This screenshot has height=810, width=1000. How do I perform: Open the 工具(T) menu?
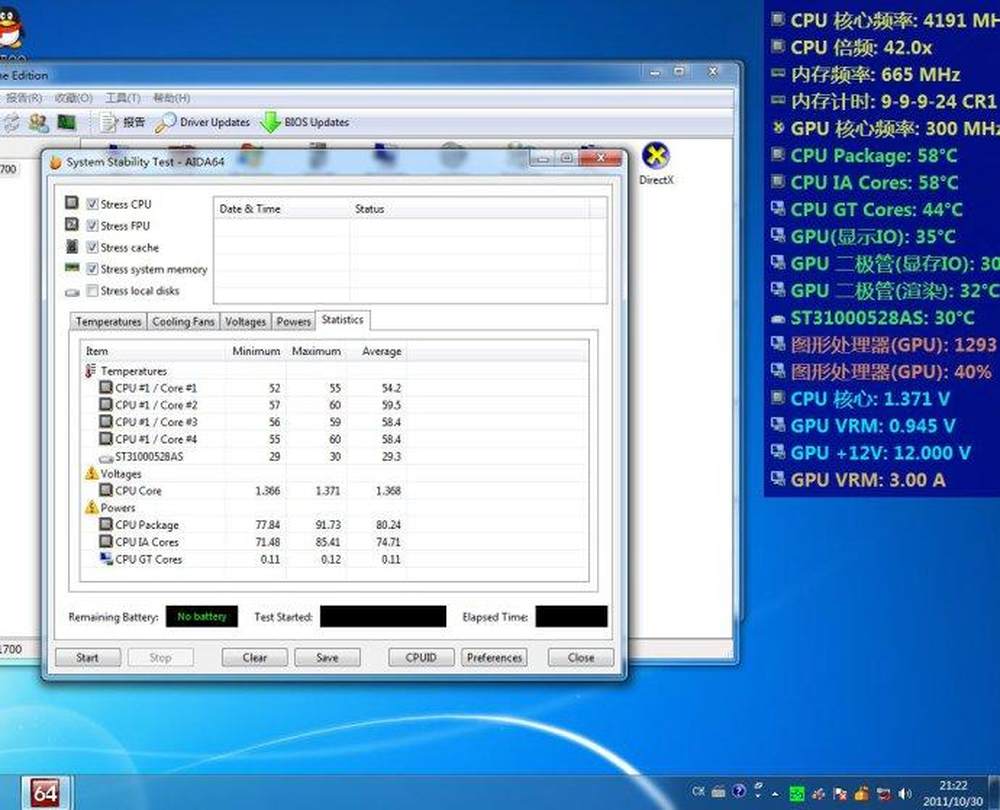coord(122,98)
